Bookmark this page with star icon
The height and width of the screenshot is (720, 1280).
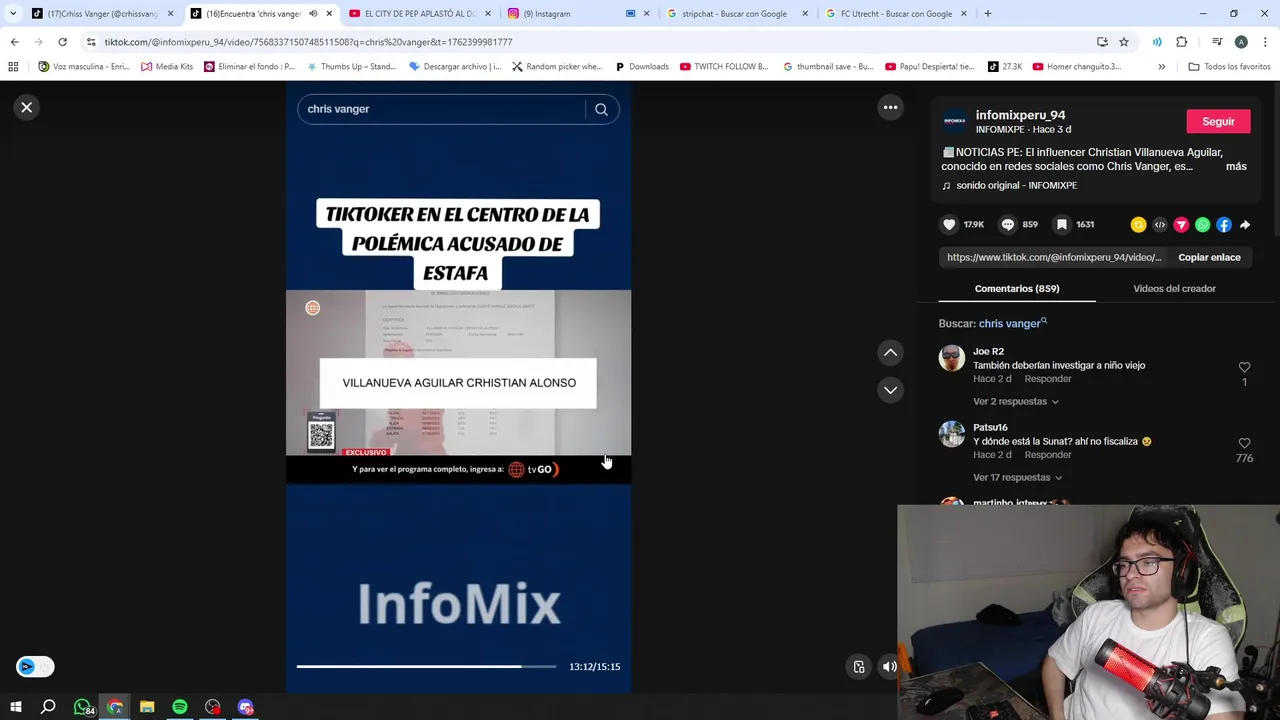tap(1124, 42)
